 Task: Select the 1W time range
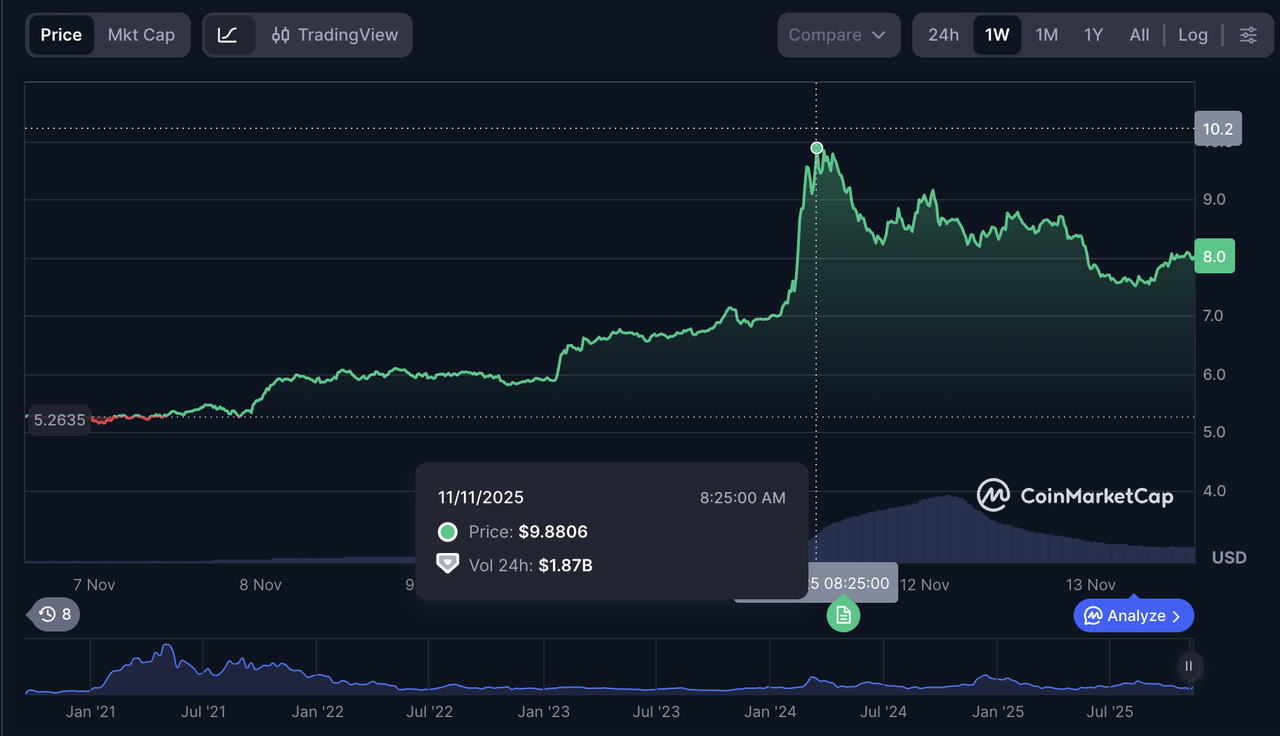(997, 35)
